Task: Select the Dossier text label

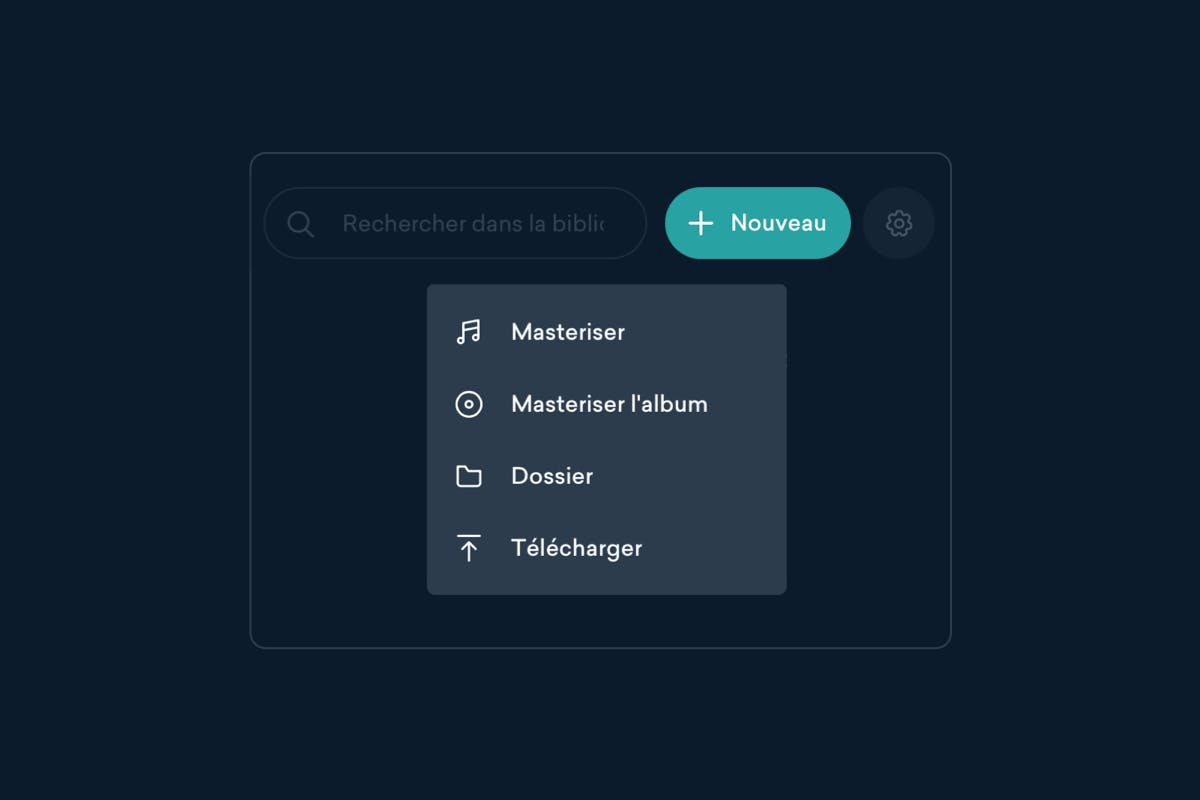Action: pyautogui.click(x=552, y=476)
